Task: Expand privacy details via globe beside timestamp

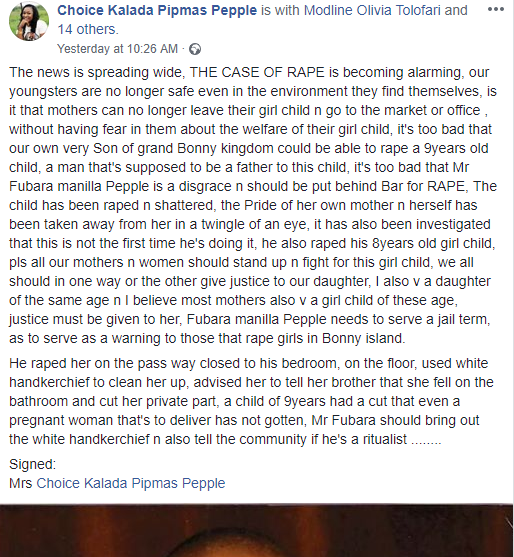Action: coord(195,49)
